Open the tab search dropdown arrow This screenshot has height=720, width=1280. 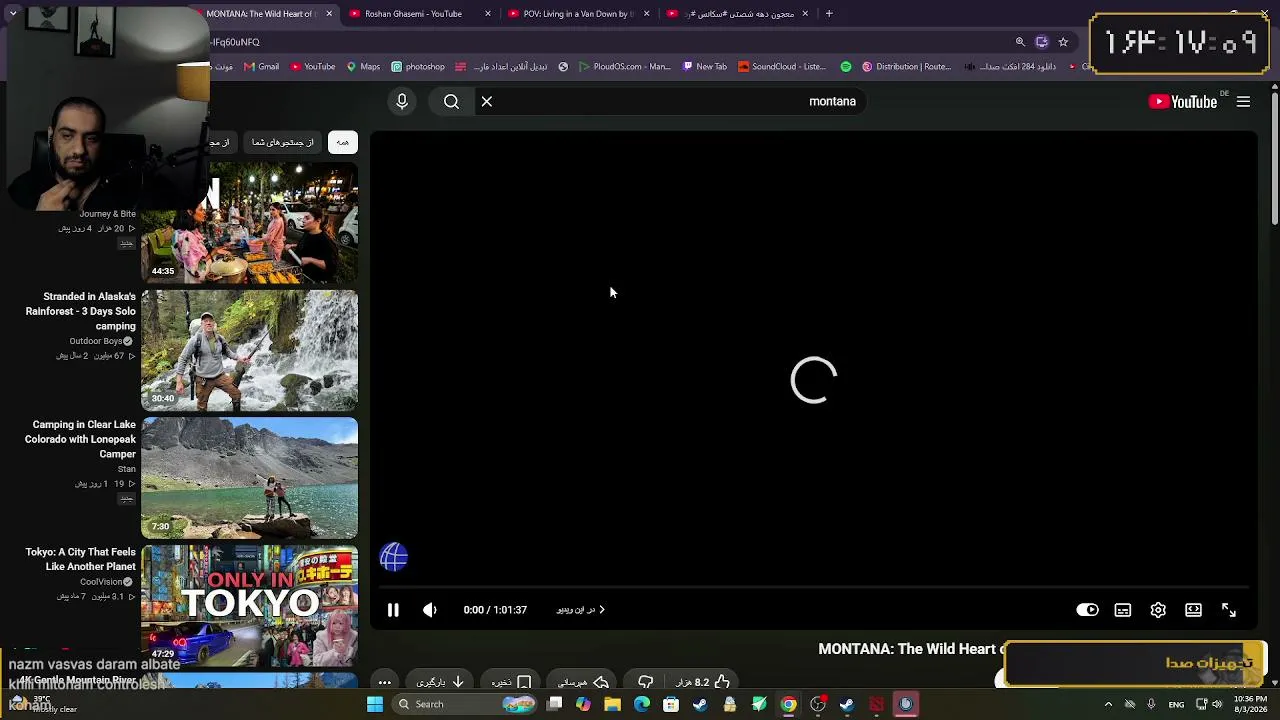(12, 14)
